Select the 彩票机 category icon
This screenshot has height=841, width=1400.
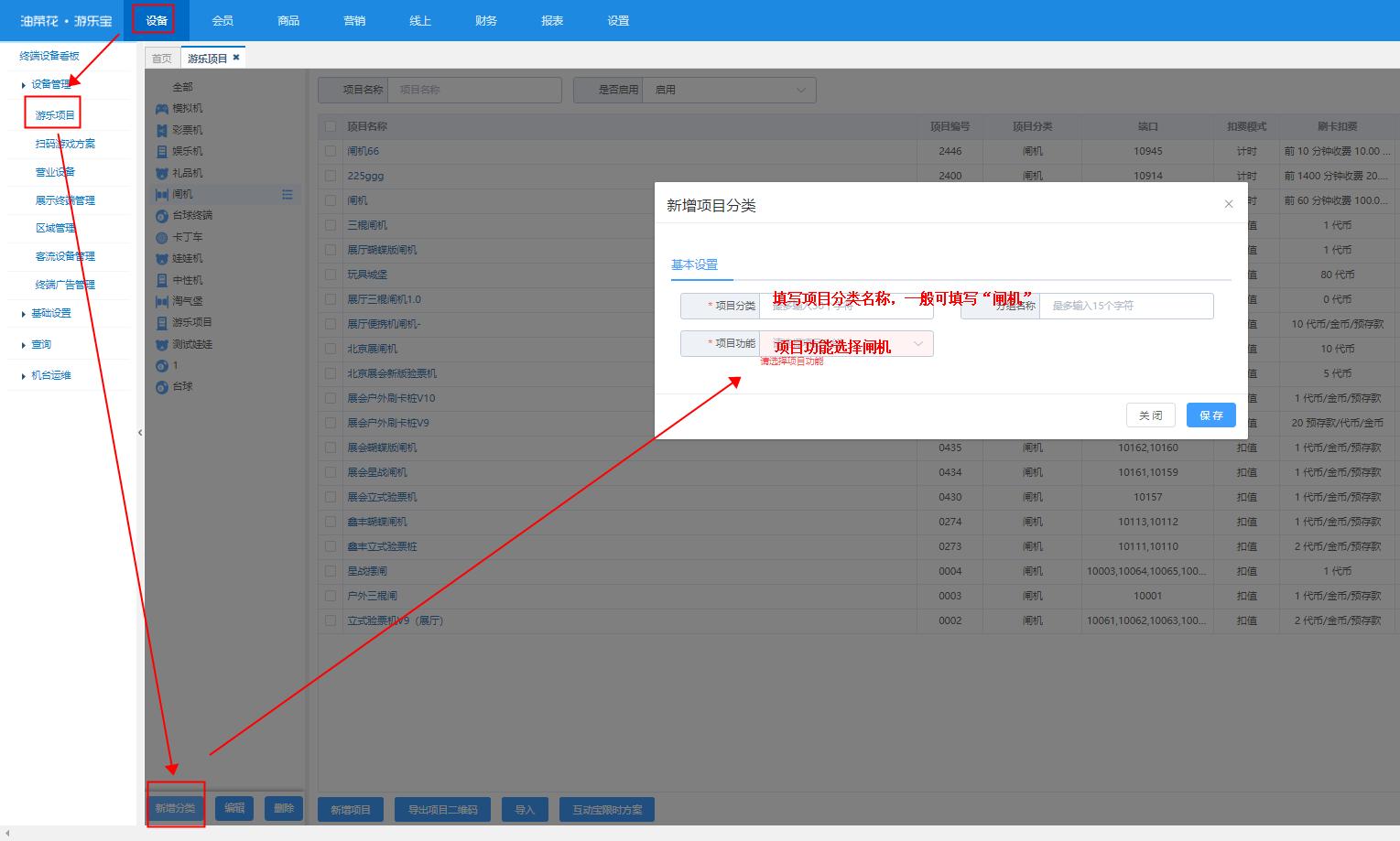pyautogui.click(x=162, y=130)
